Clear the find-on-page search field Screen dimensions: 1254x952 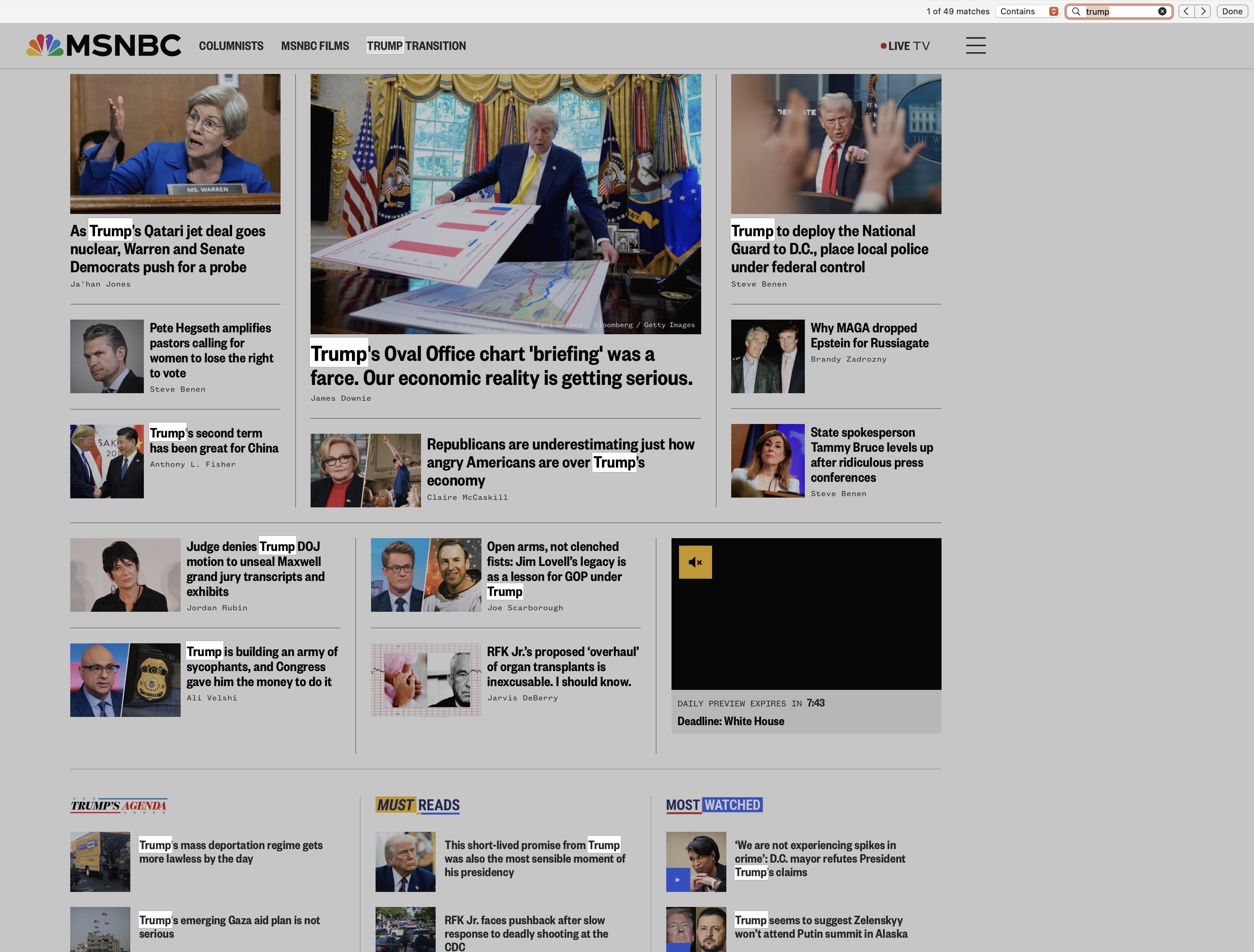coord(1162,11)
